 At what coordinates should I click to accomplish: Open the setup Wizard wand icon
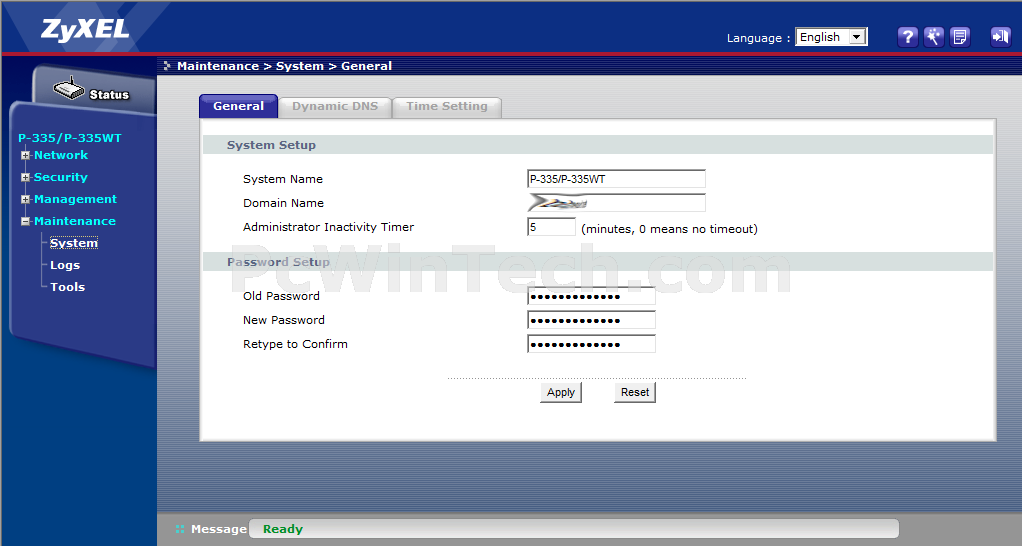pyautogui.click(x=934, y=37)
